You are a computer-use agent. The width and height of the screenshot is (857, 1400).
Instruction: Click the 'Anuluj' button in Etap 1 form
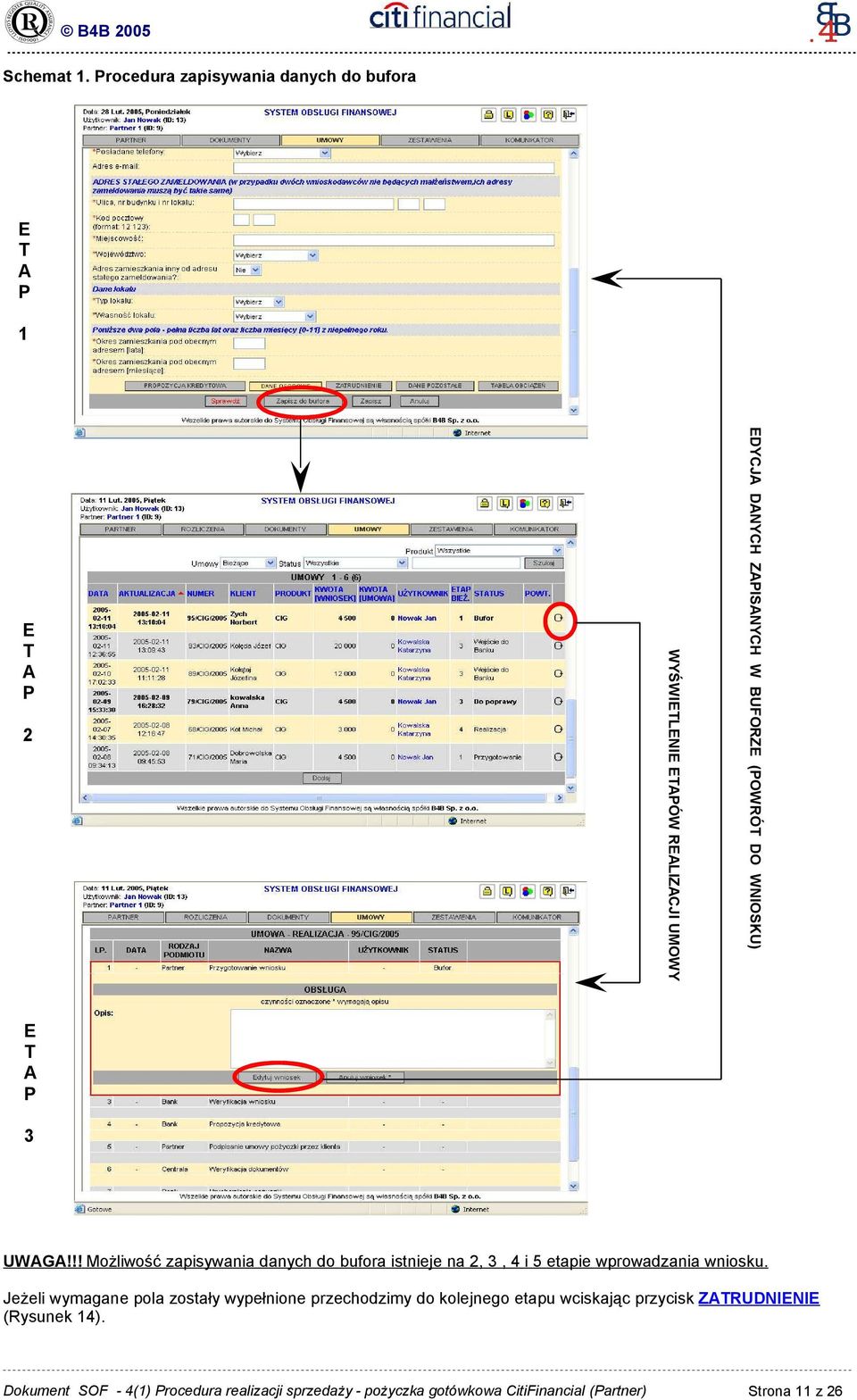420,402
